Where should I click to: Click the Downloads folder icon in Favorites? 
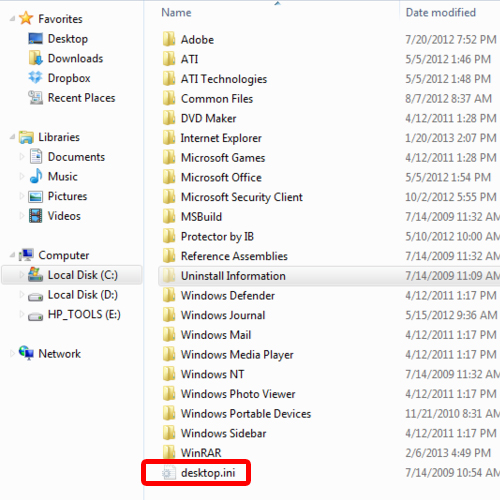pos(35,58)
